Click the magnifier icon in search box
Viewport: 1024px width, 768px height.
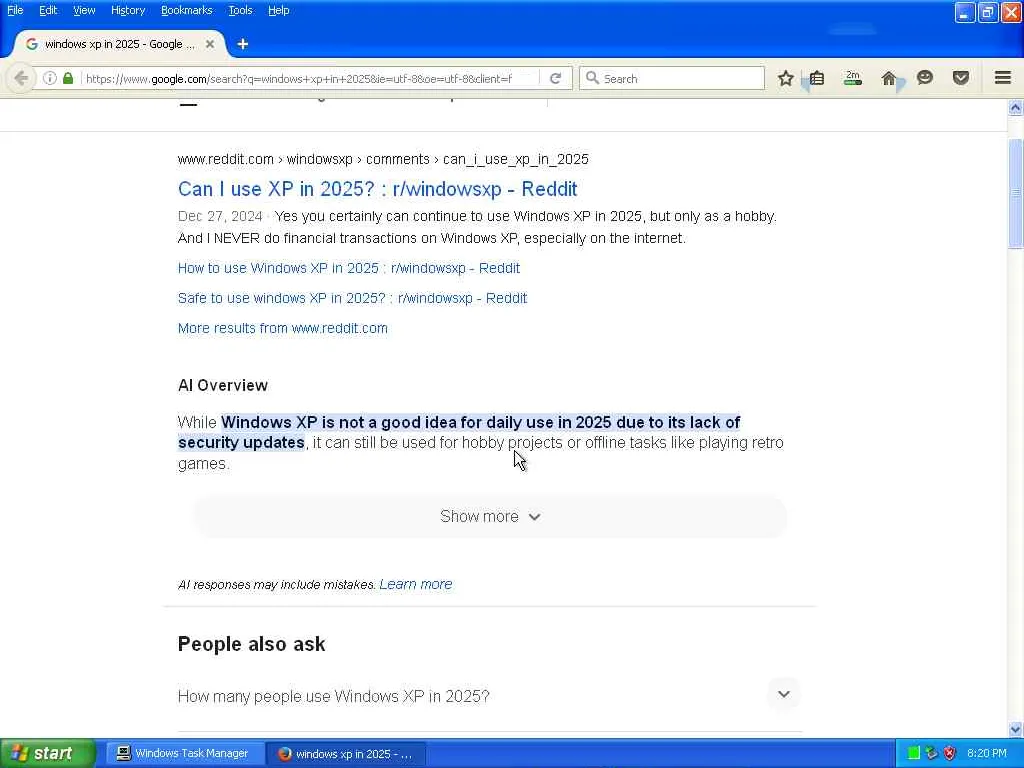[x=592, y=78]
